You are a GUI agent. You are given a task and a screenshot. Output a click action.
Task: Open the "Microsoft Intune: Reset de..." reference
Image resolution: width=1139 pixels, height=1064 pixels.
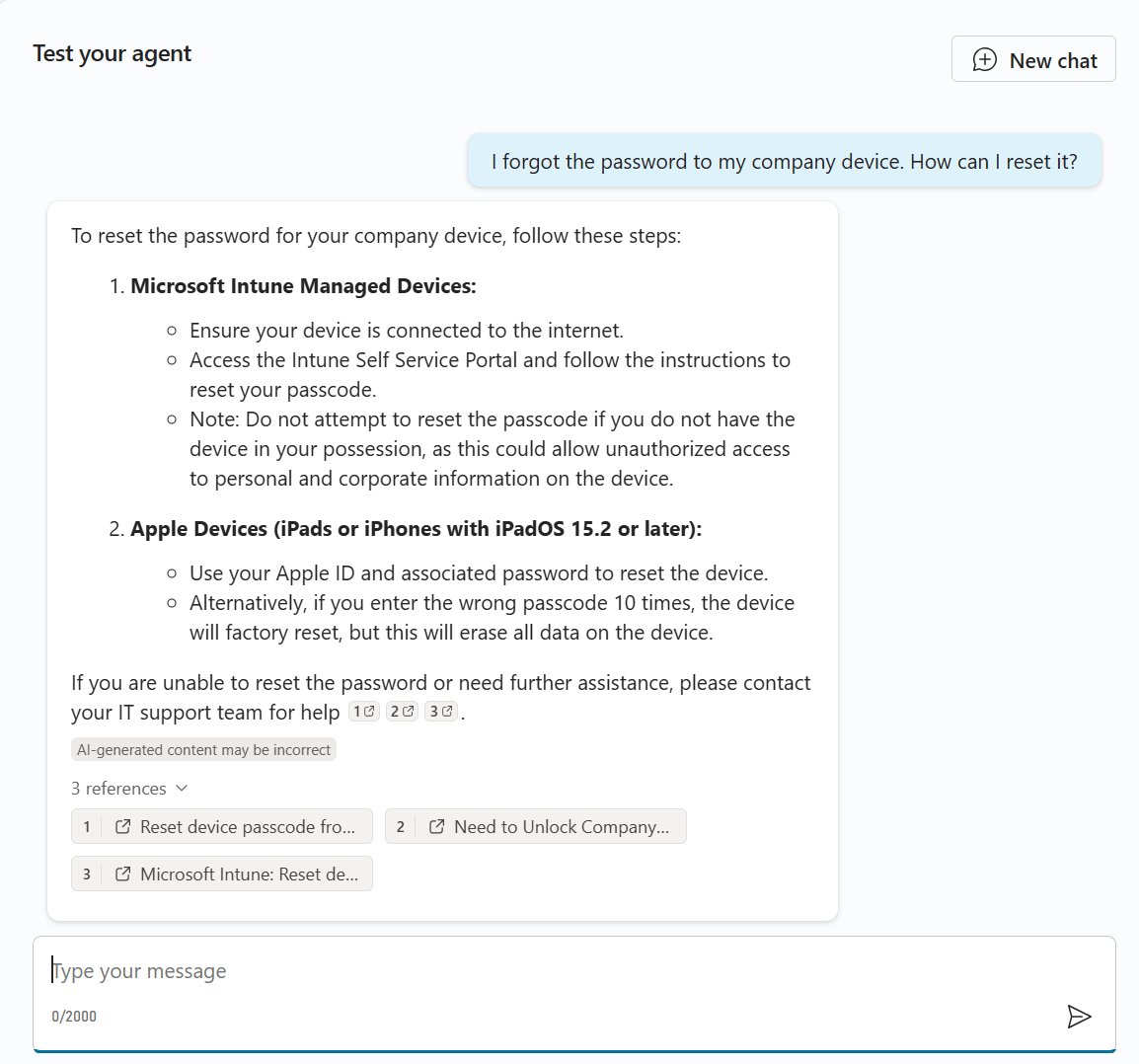249,874
